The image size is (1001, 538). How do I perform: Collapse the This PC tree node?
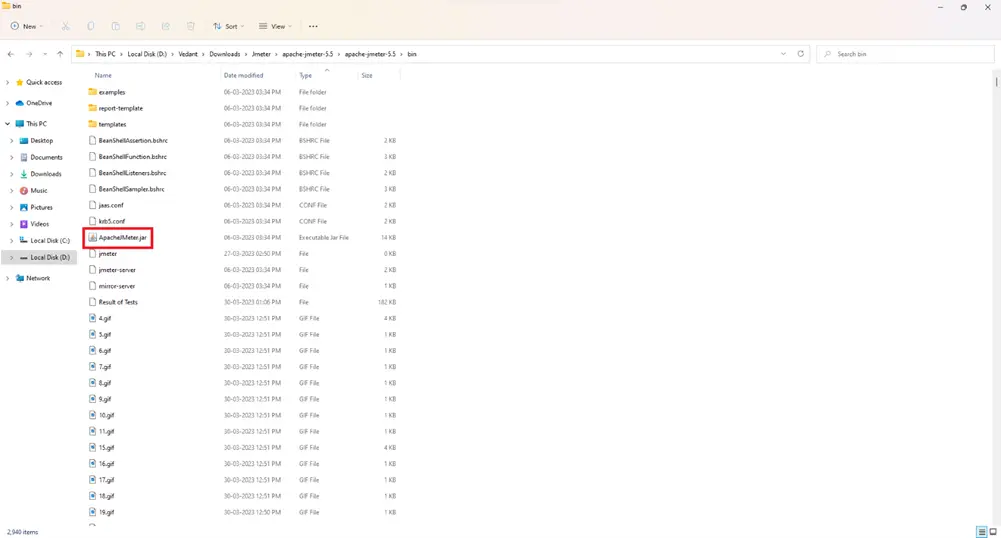pyautogui.click(x=7, y=124)
